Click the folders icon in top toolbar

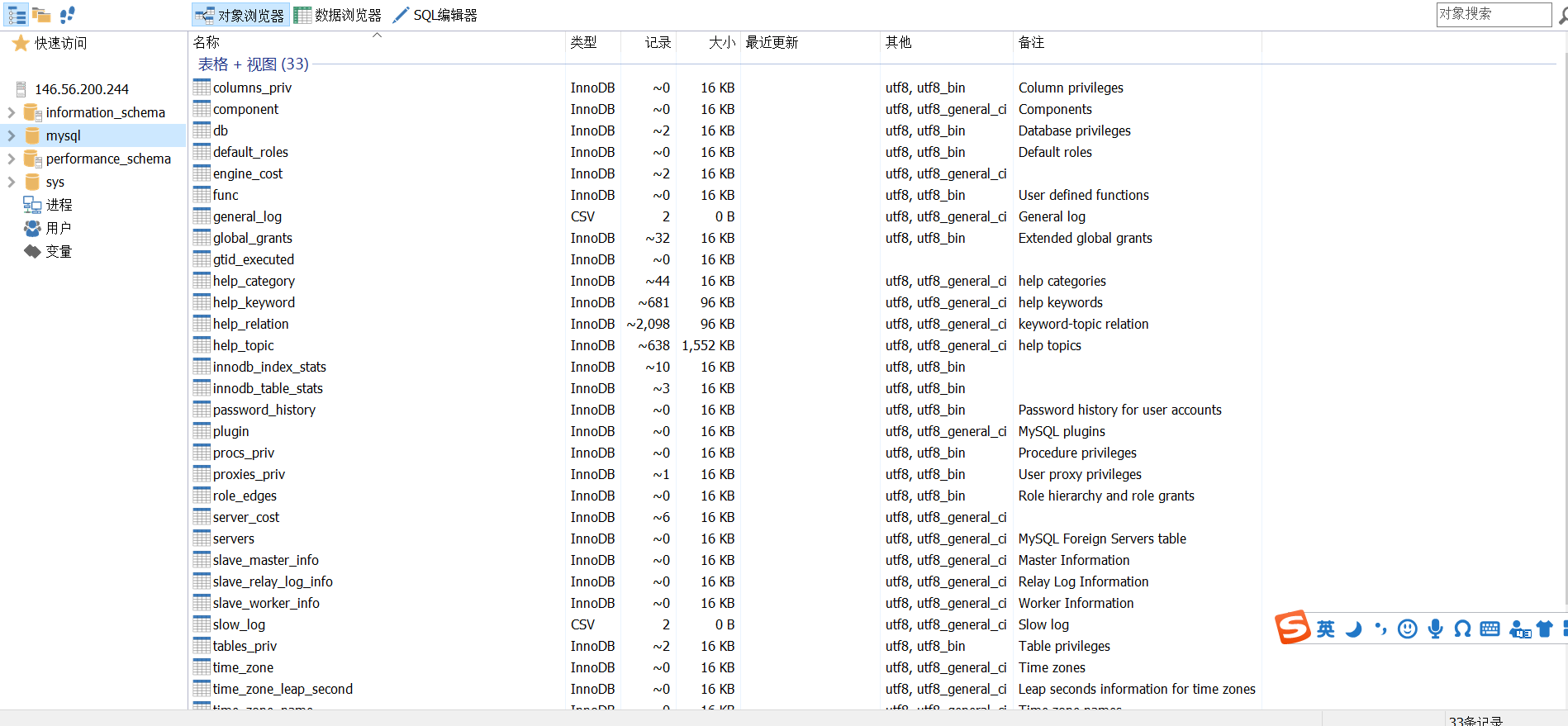(x=41, y=15)
